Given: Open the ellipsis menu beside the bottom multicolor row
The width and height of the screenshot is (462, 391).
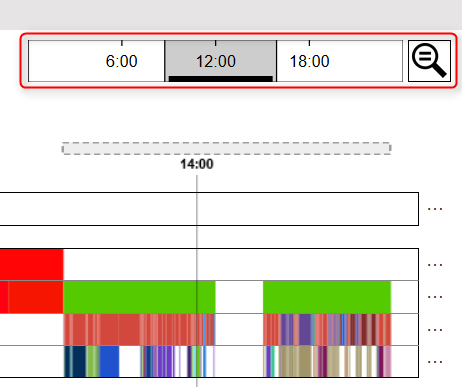Looking at the screenshot, I should (435, 362).
